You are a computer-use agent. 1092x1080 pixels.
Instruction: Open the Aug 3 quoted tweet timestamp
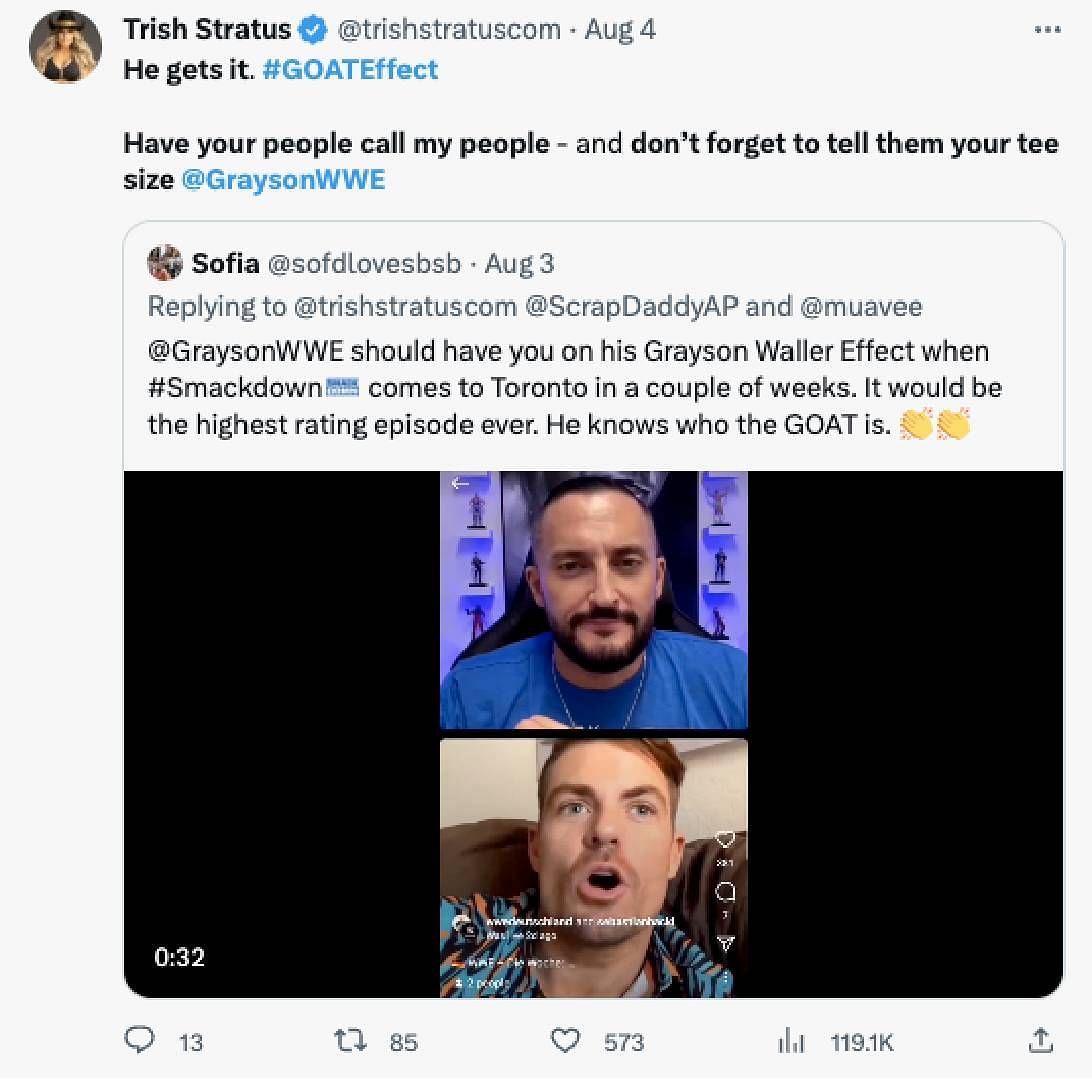pos(519,264)
